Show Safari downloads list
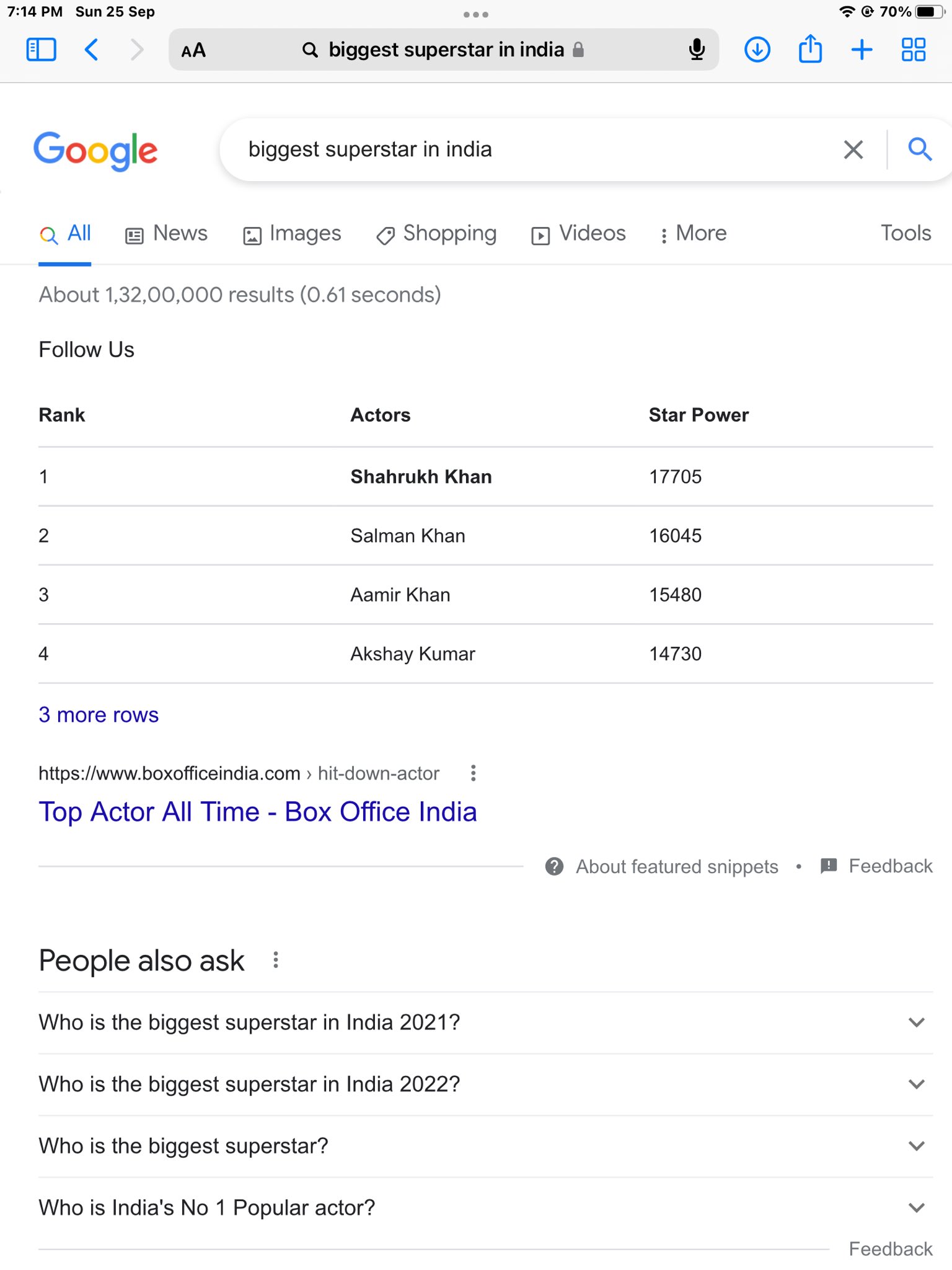 click(x=757, y=50)
